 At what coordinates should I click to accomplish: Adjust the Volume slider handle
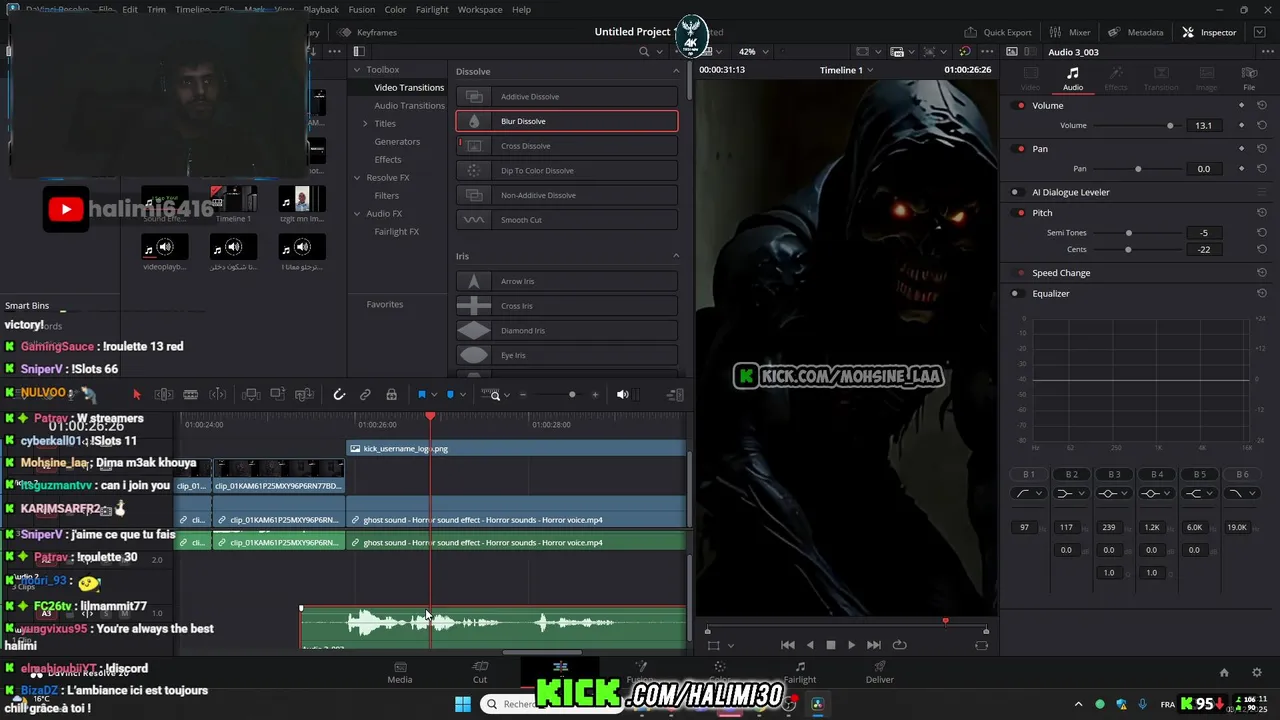1170,125
